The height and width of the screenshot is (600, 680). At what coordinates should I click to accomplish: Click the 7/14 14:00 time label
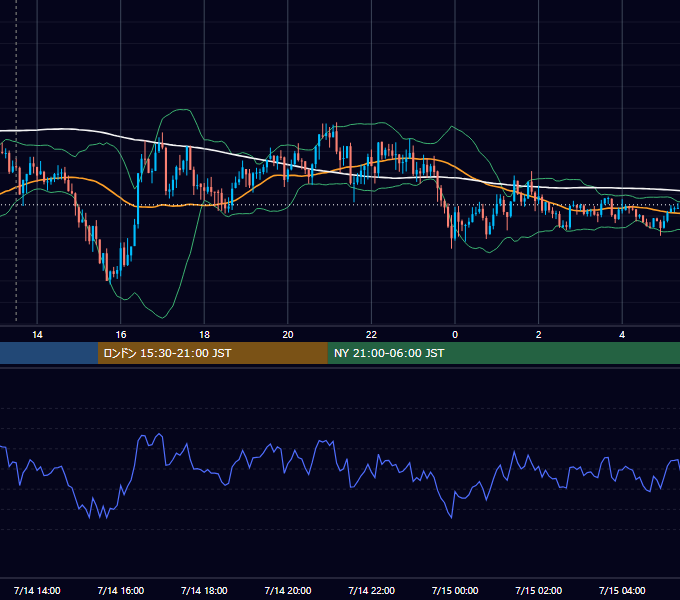37,590
